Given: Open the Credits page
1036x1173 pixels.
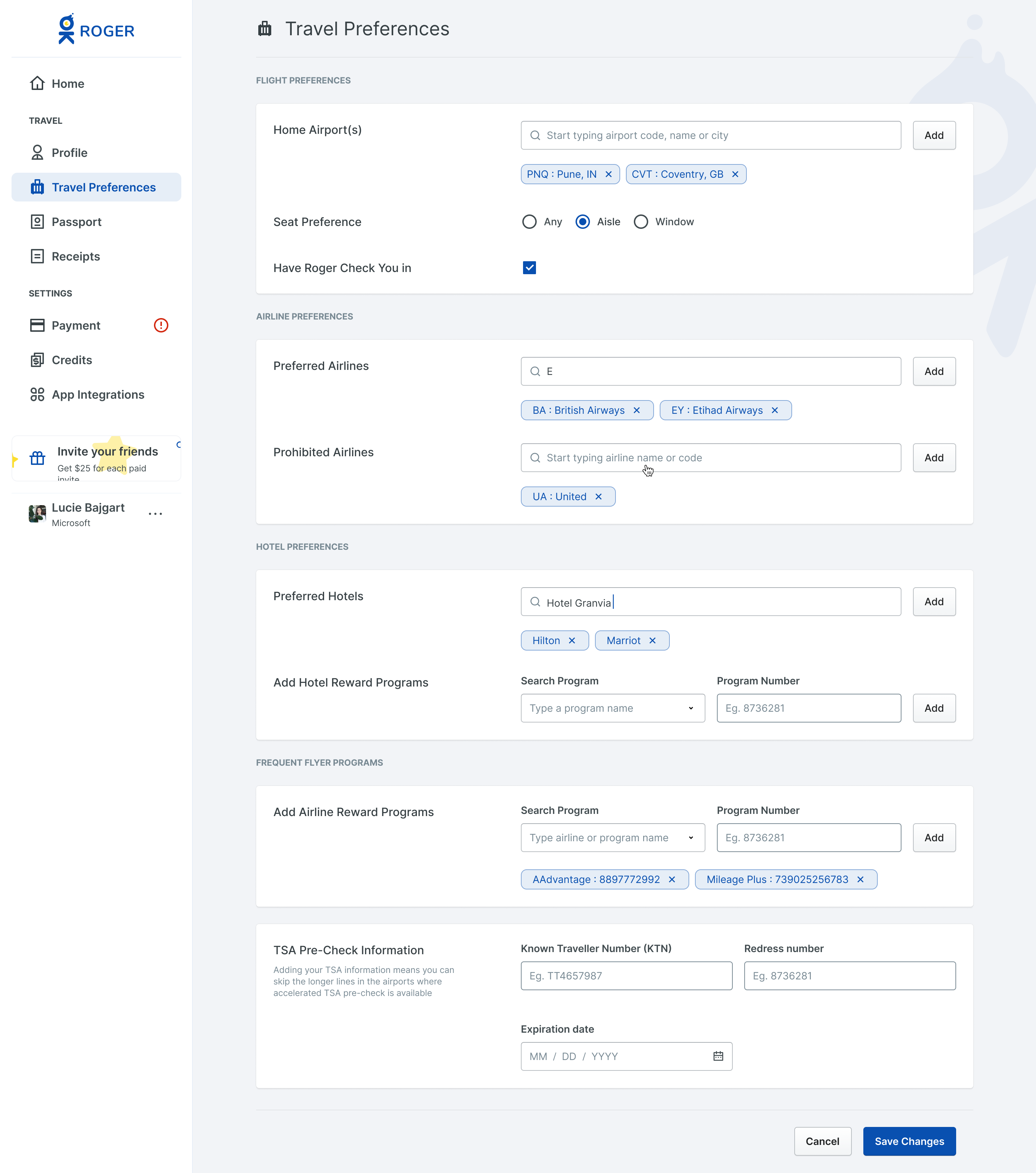Looking at the screenshot, I should point(72,361).
